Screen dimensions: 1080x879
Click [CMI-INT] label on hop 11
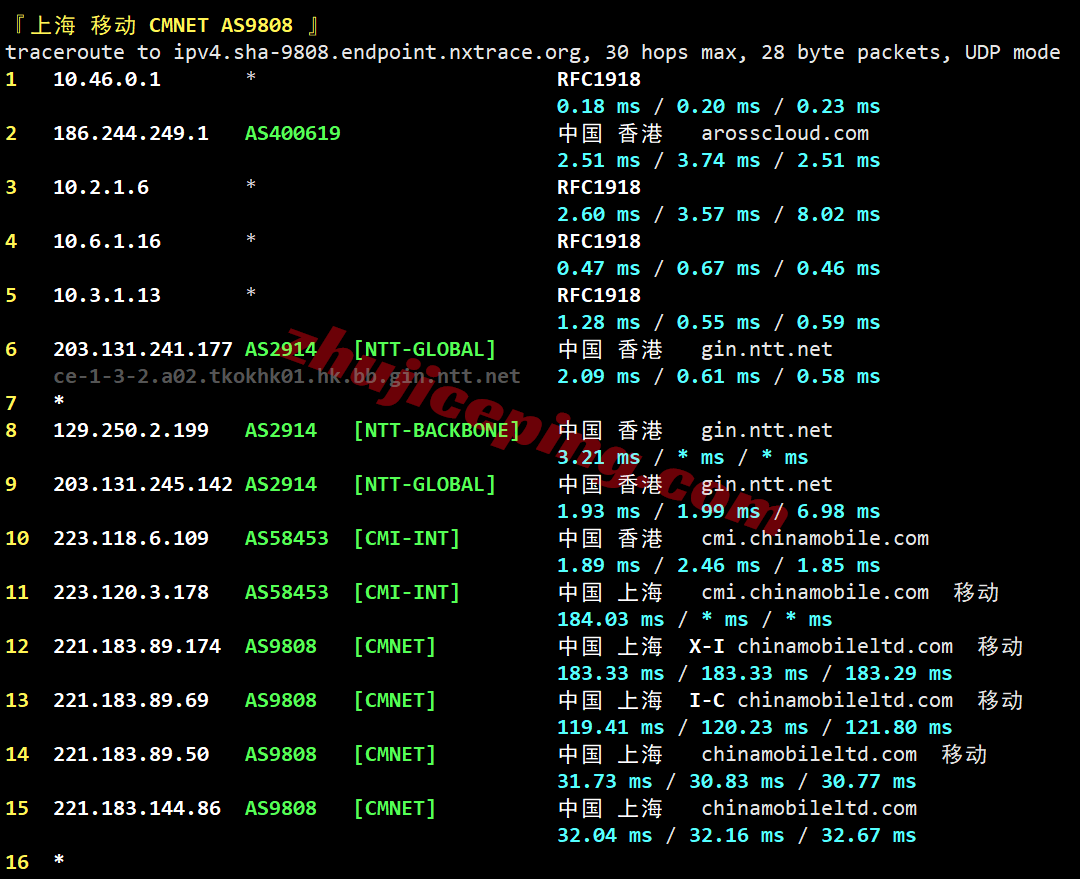(x=406, y=592)
